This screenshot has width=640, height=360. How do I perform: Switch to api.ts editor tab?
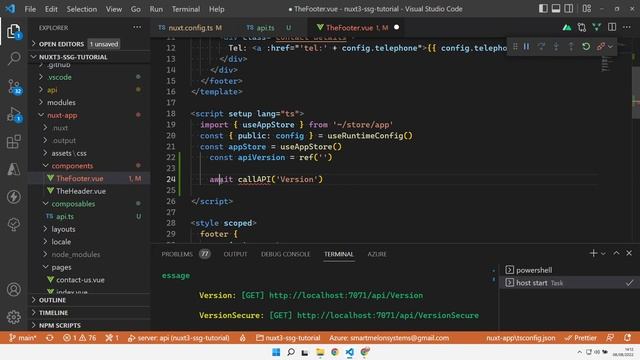[269, 28]
